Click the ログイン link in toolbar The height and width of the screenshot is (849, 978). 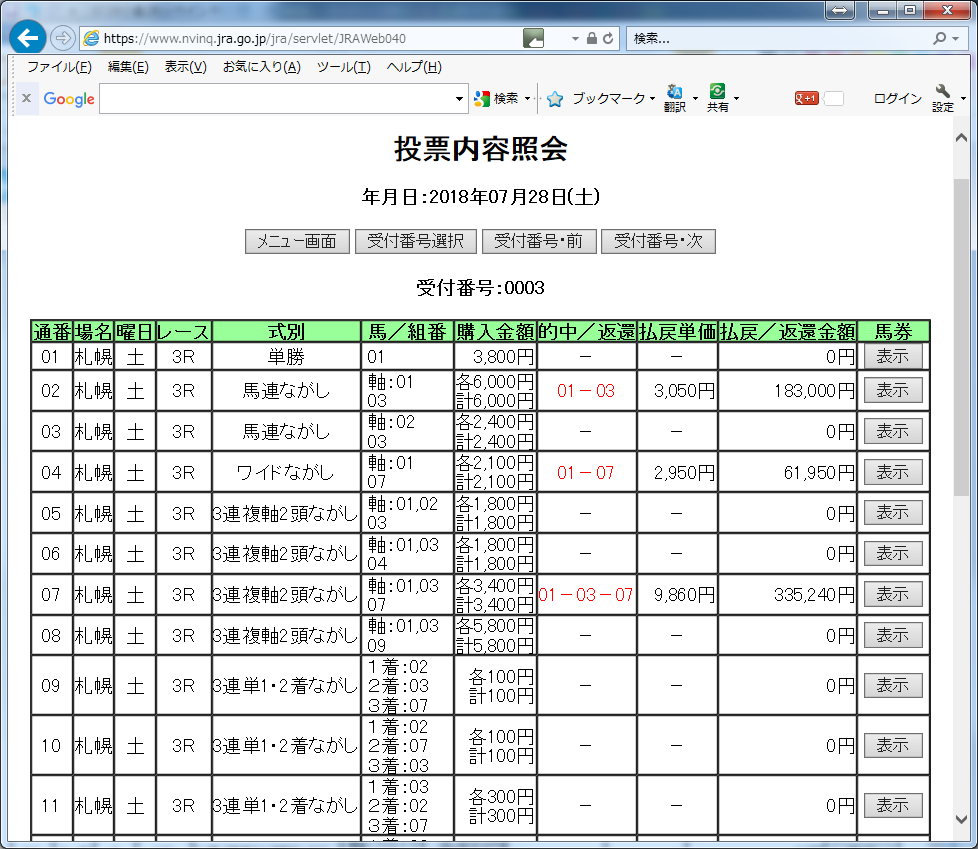pos(898,99)
